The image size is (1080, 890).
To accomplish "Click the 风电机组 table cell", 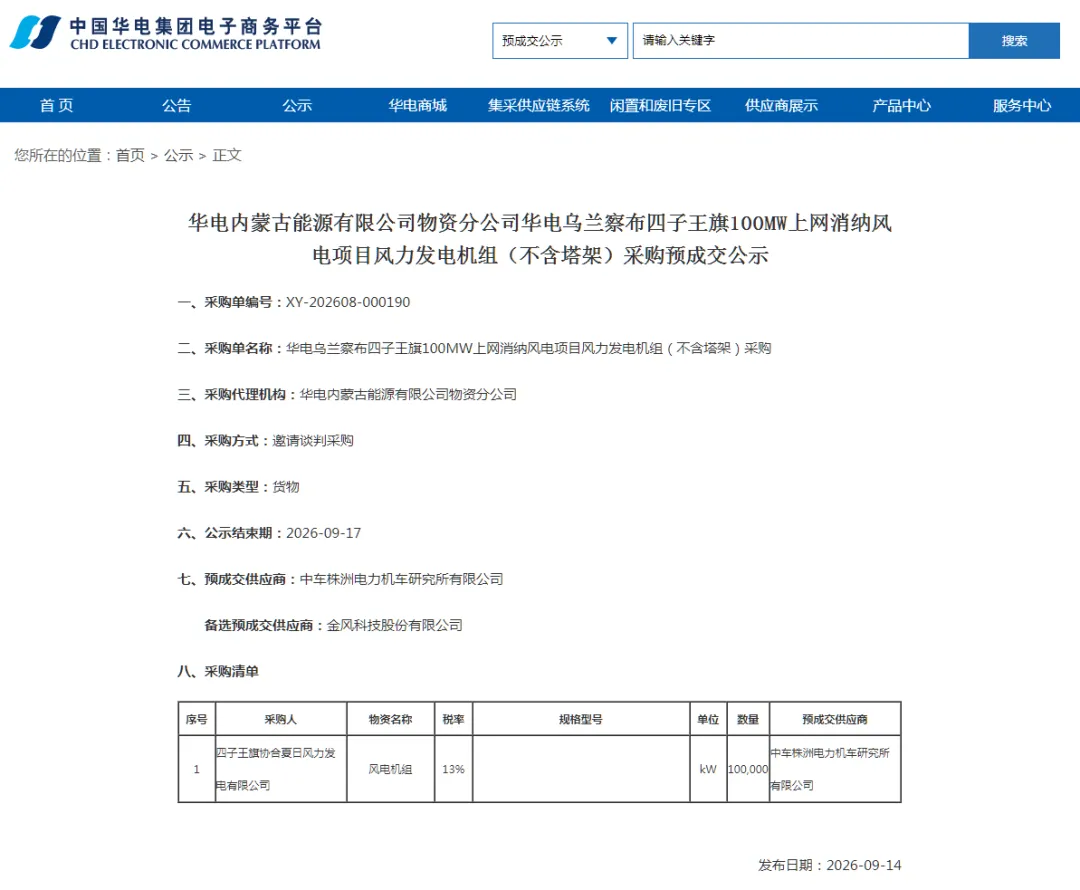I will 391,769.
